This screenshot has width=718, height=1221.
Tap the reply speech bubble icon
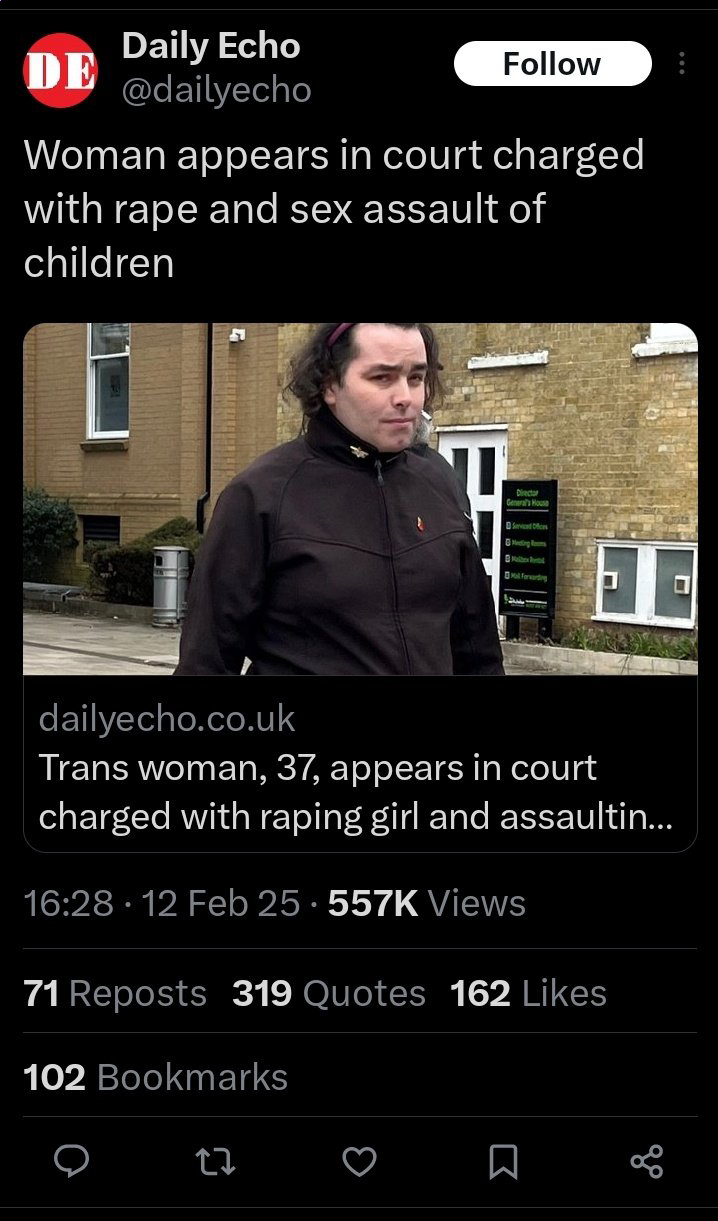point(72,1161)
